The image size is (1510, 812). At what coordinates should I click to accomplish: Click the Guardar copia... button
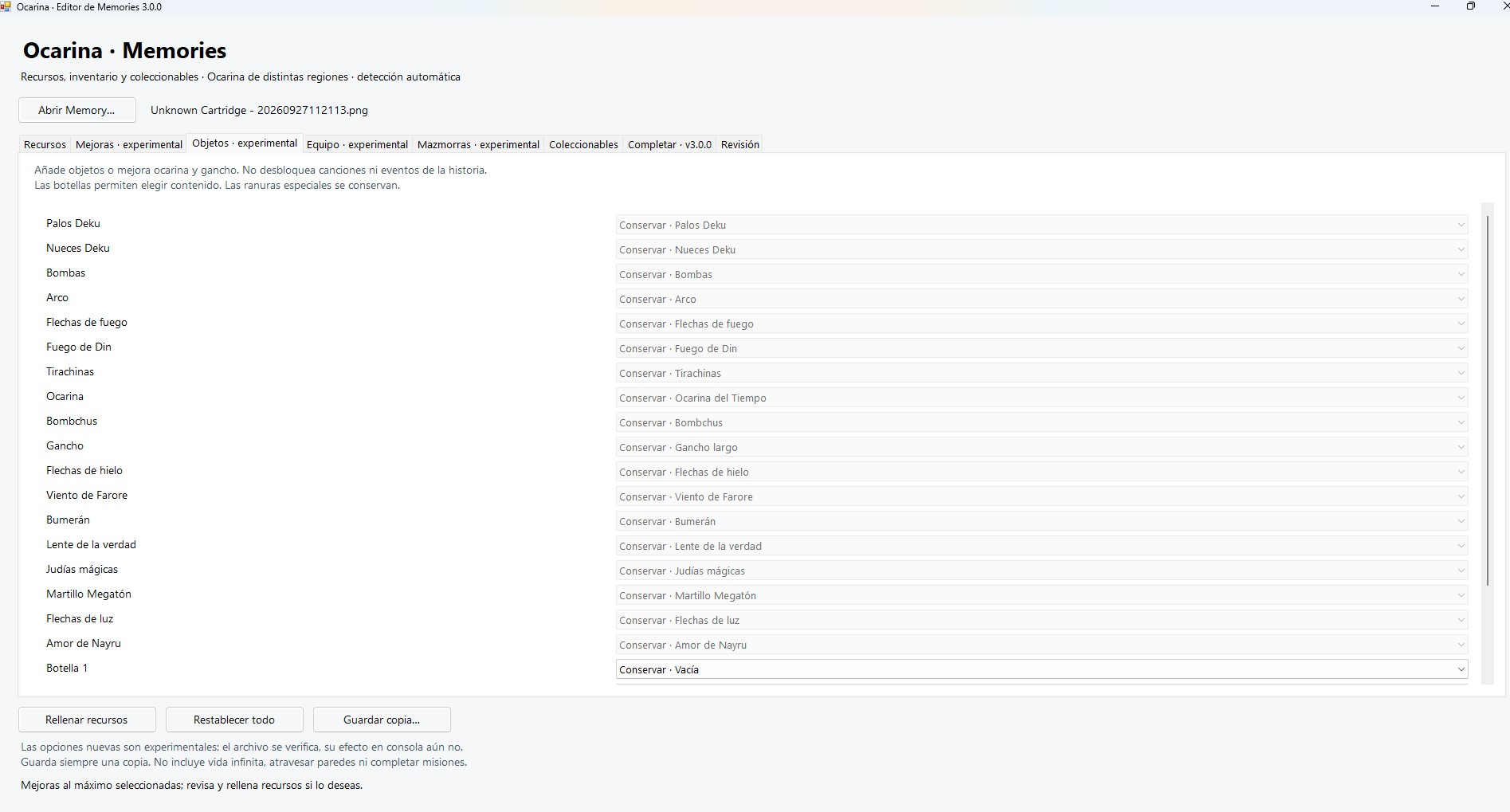[x=382, y=720]
